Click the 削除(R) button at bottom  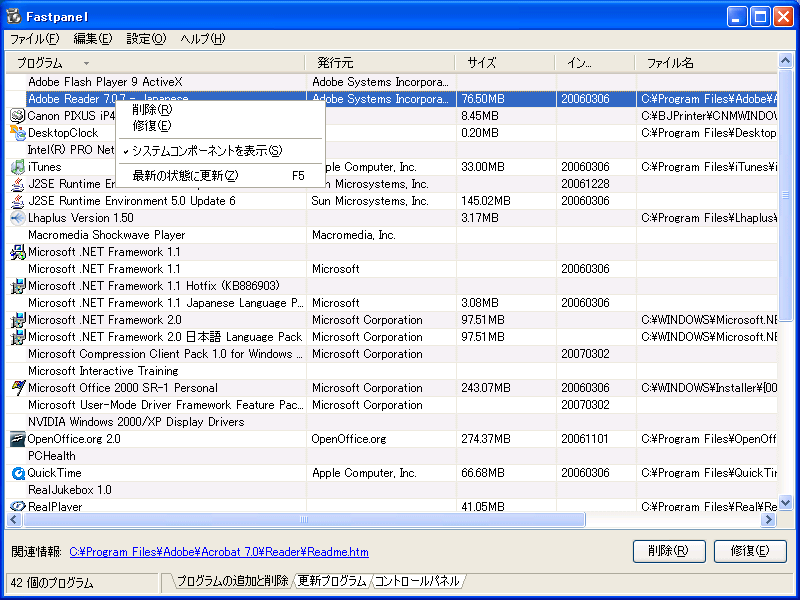[669, 551]
